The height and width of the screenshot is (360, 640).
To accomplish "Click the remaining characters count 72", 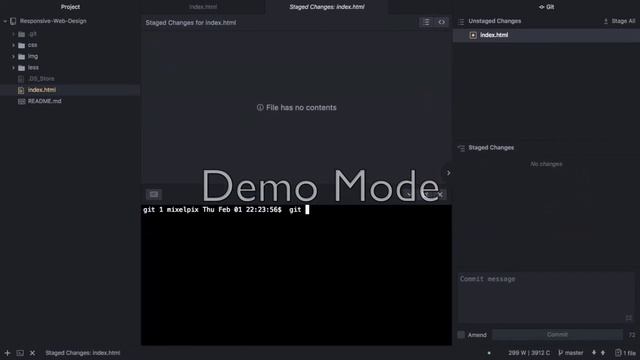I will [x=632, y=335].
